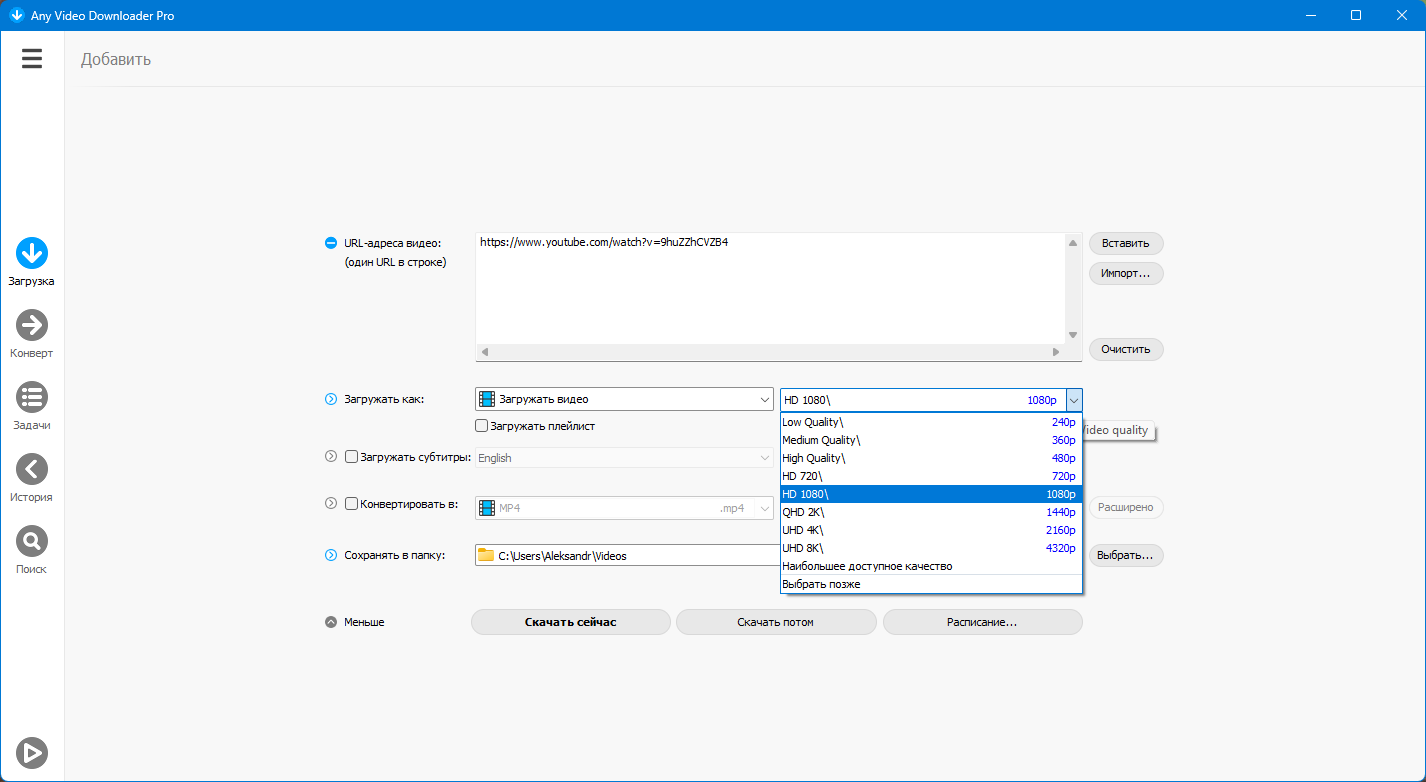The width and height of the screenshot is (1426, 782).
Task: Open the hamburger menu
Action: coord(32,59)
